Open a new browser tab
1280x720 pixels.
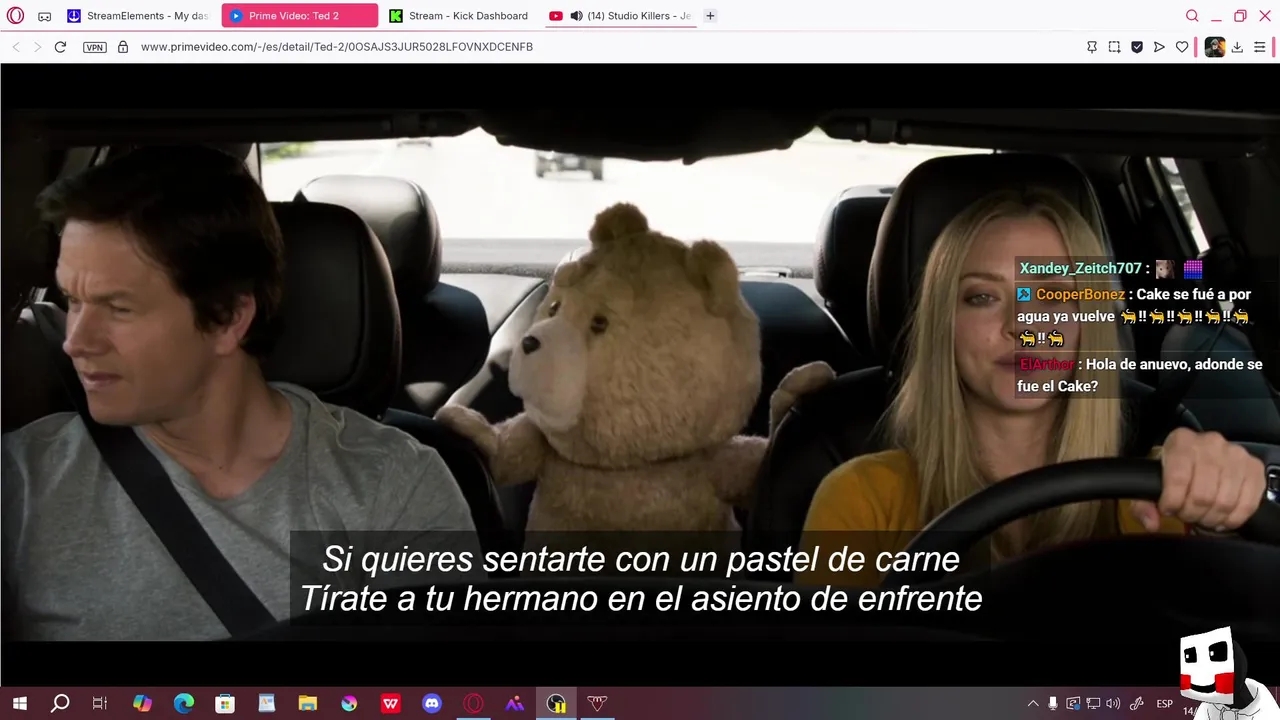click(710, 16)
